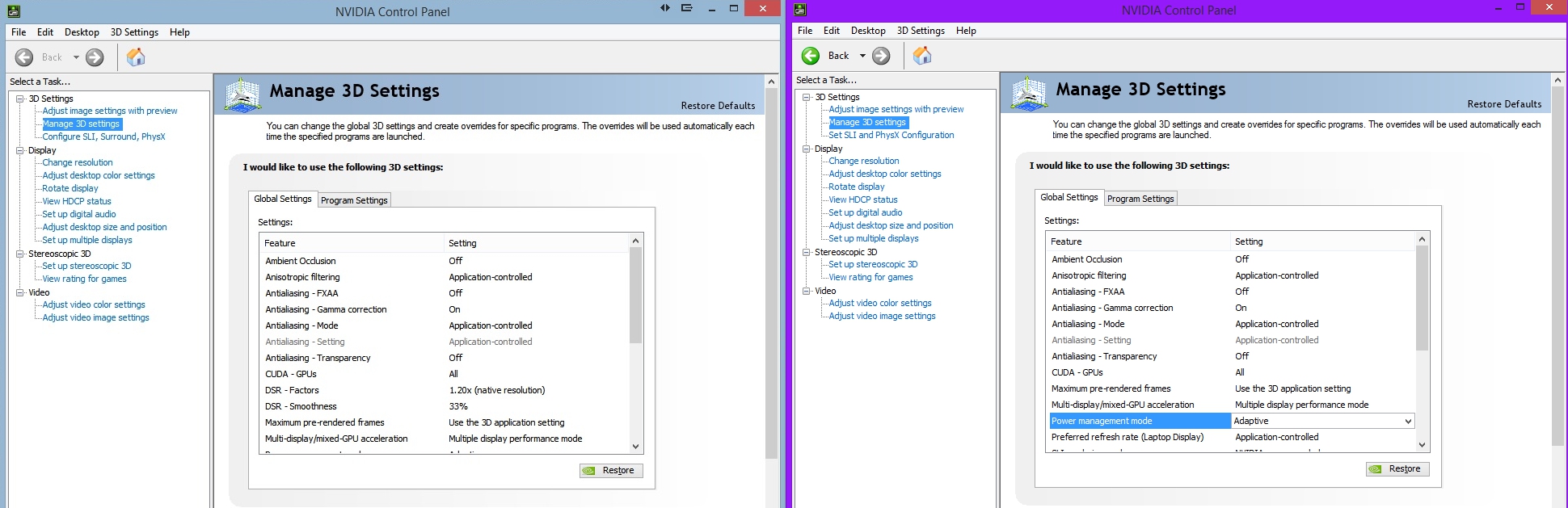Open Back history dropdown in right window
This screenshot has width=1568, height=508.
(862, 56)
